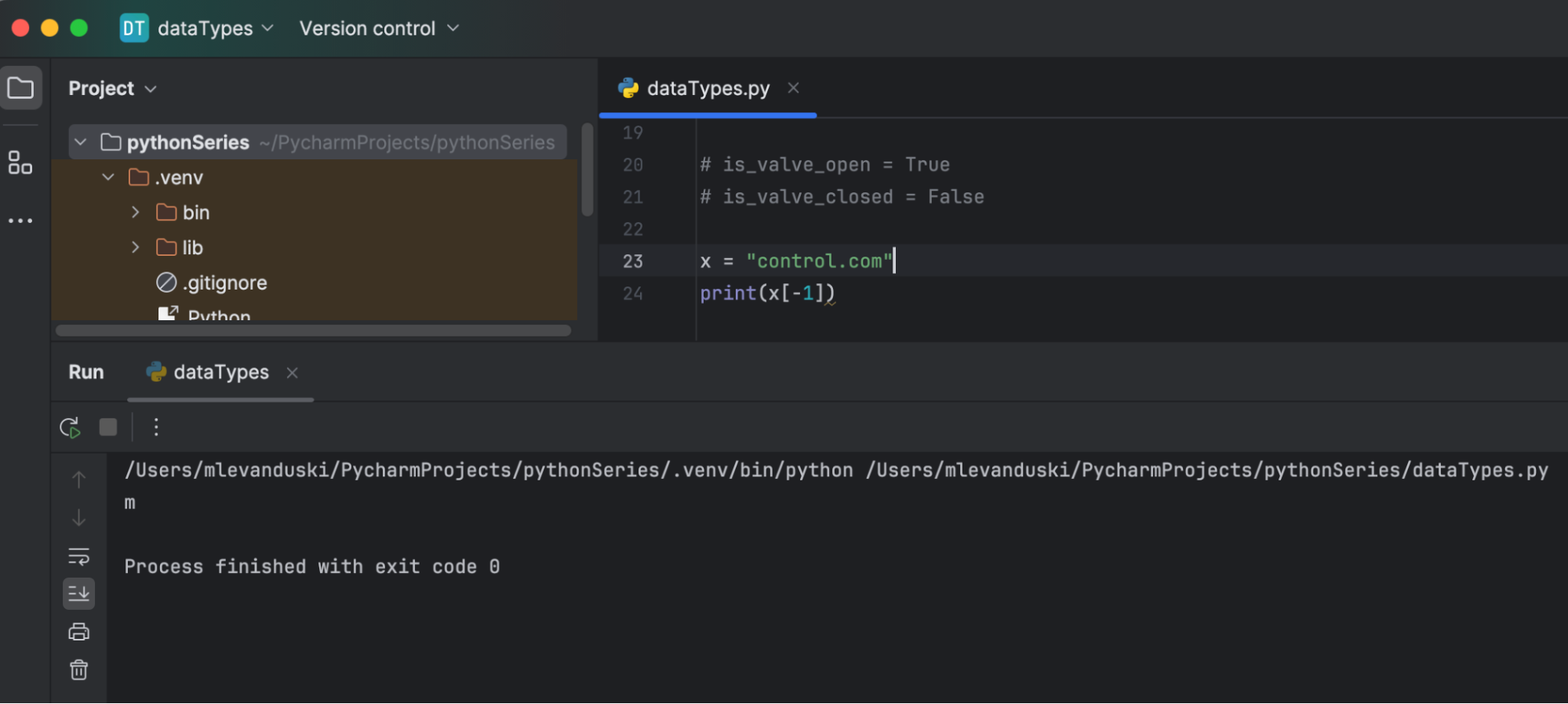Click line number 23 in gutter
Screen dimensions: 1568x704
tap(633, 261)
